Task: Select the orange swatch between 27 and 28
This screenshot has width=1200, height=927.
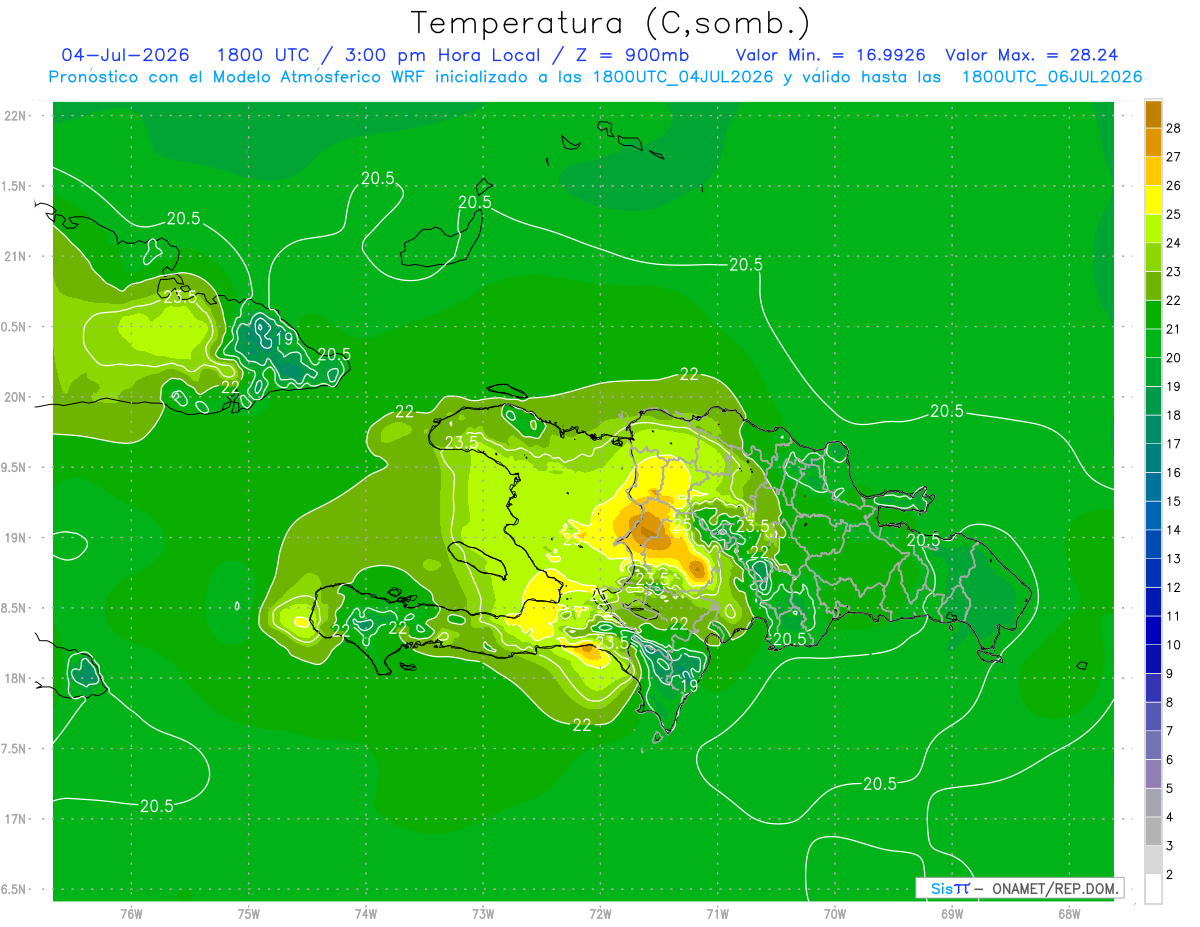Action: coord(1153,142)
